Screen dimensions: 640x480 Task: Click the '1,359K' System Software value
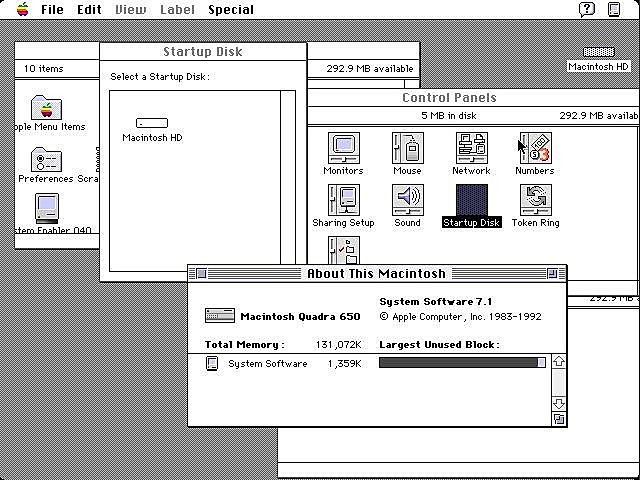pos(344,363)
